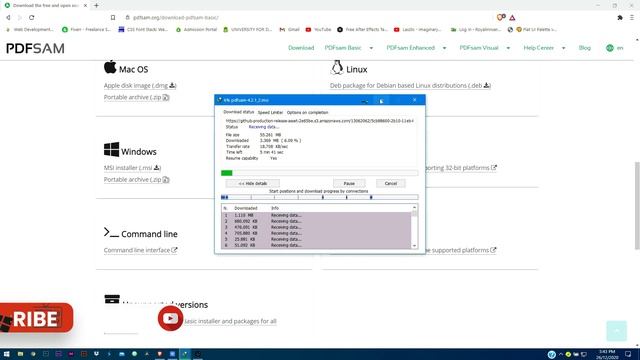Viewport: 640px width, 360px height.
Task: Switch to Download status tab
Action: 238,112
